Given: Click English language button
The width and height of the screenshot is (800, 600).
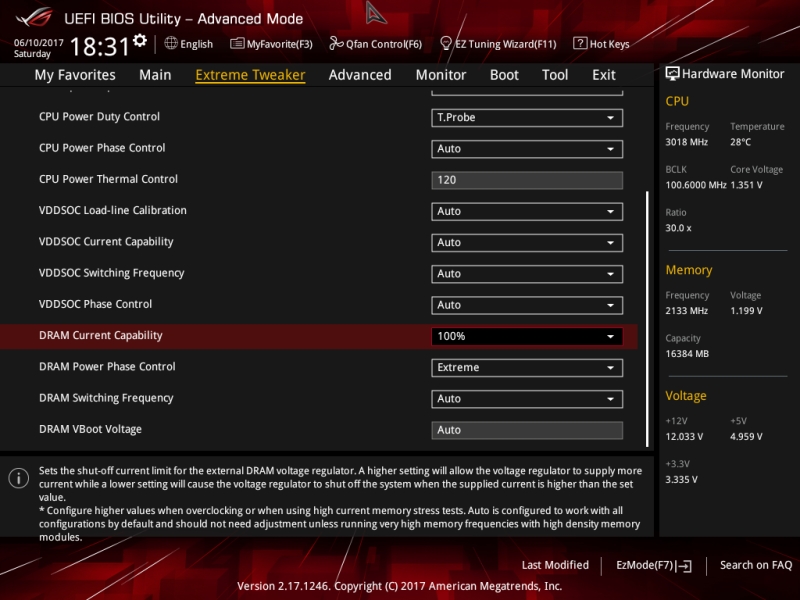Looking at the screenshot, I should (x=189, y=44).
